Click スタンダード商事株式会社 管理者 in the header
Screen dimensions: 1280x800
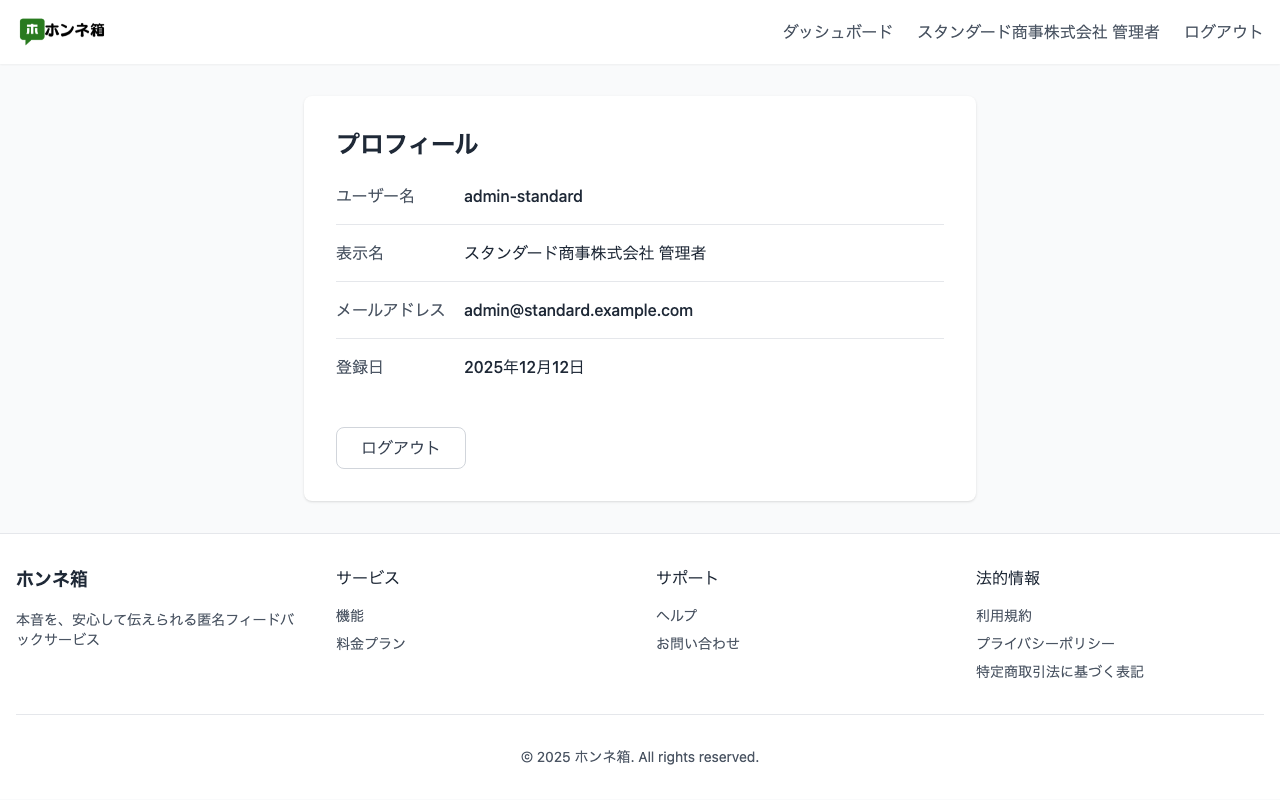tap(1037, 31)
